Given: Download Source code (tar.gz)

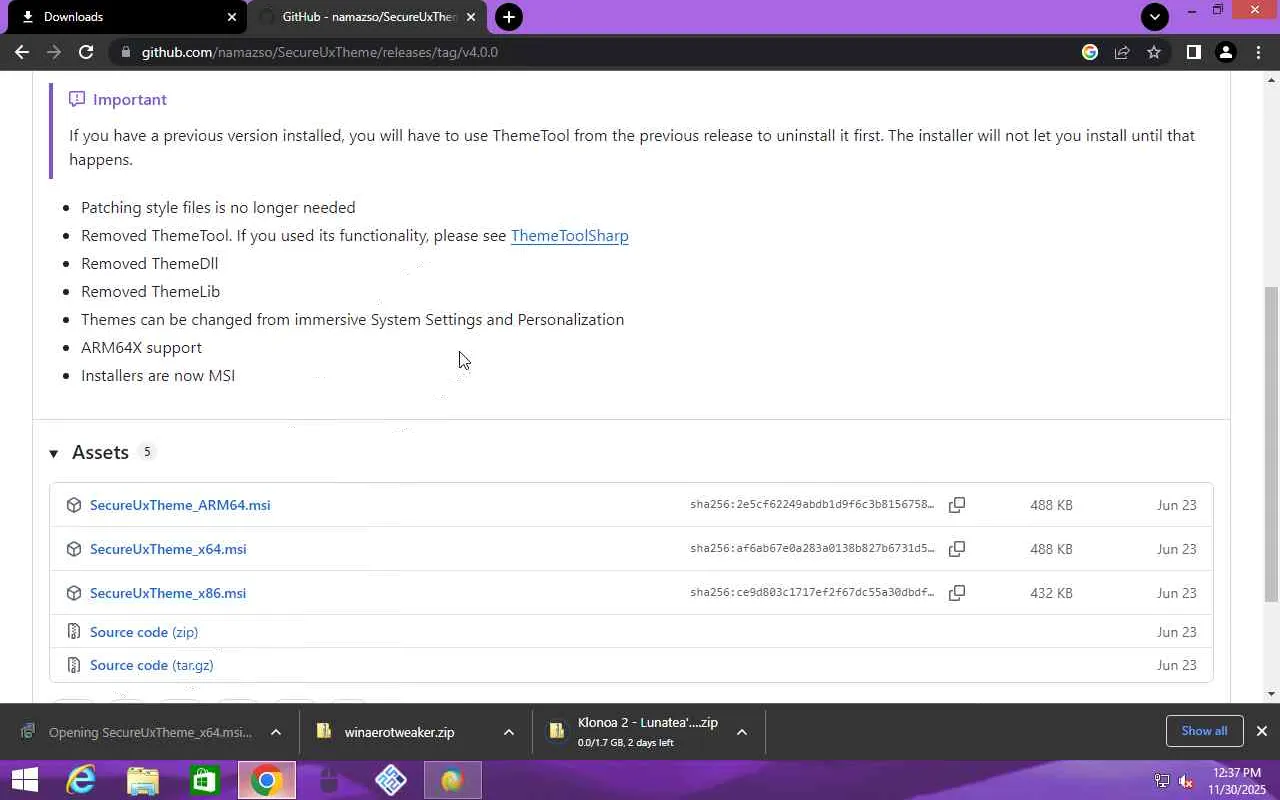Looking at the screenshot, I should coord(152,665).
